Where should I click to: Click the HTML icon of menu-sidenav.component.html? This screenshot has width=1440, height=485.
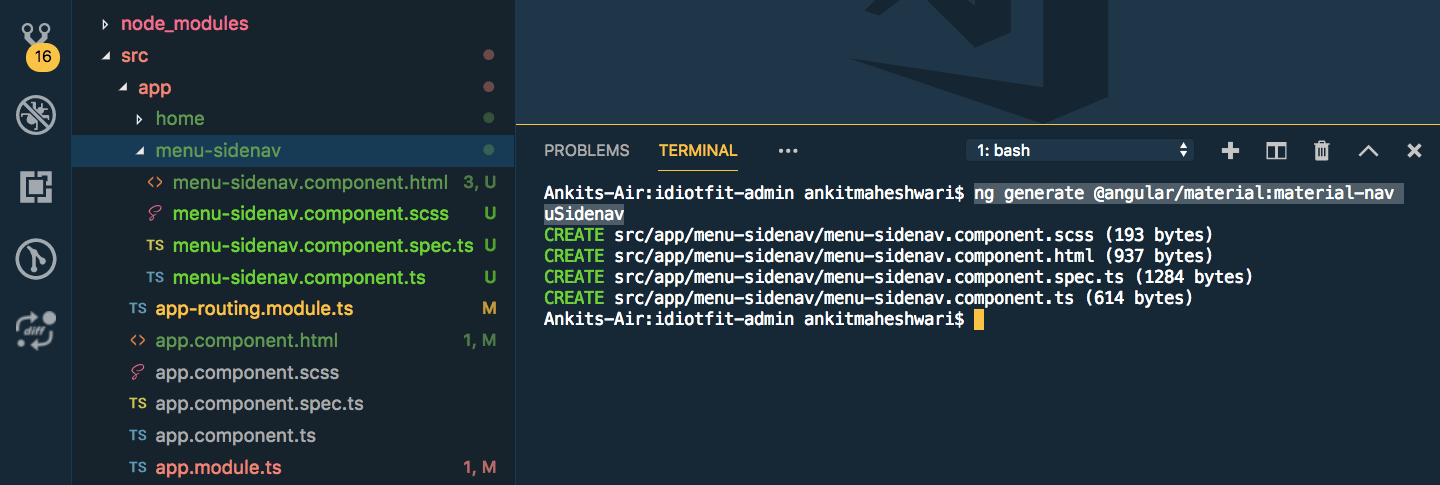155,182
